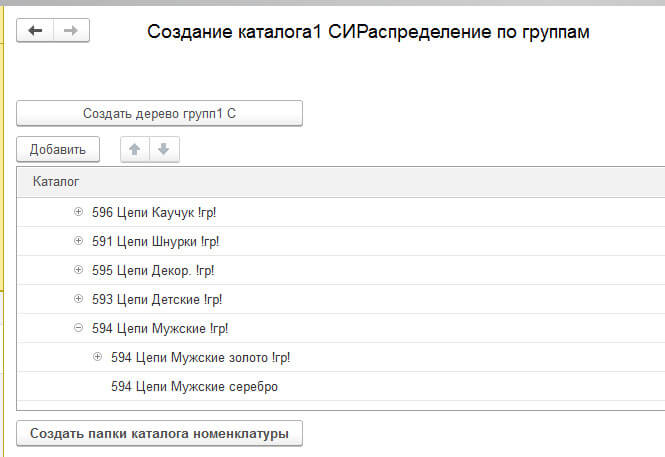Select the 595 Цепи Декор. row

click(153, 270)
